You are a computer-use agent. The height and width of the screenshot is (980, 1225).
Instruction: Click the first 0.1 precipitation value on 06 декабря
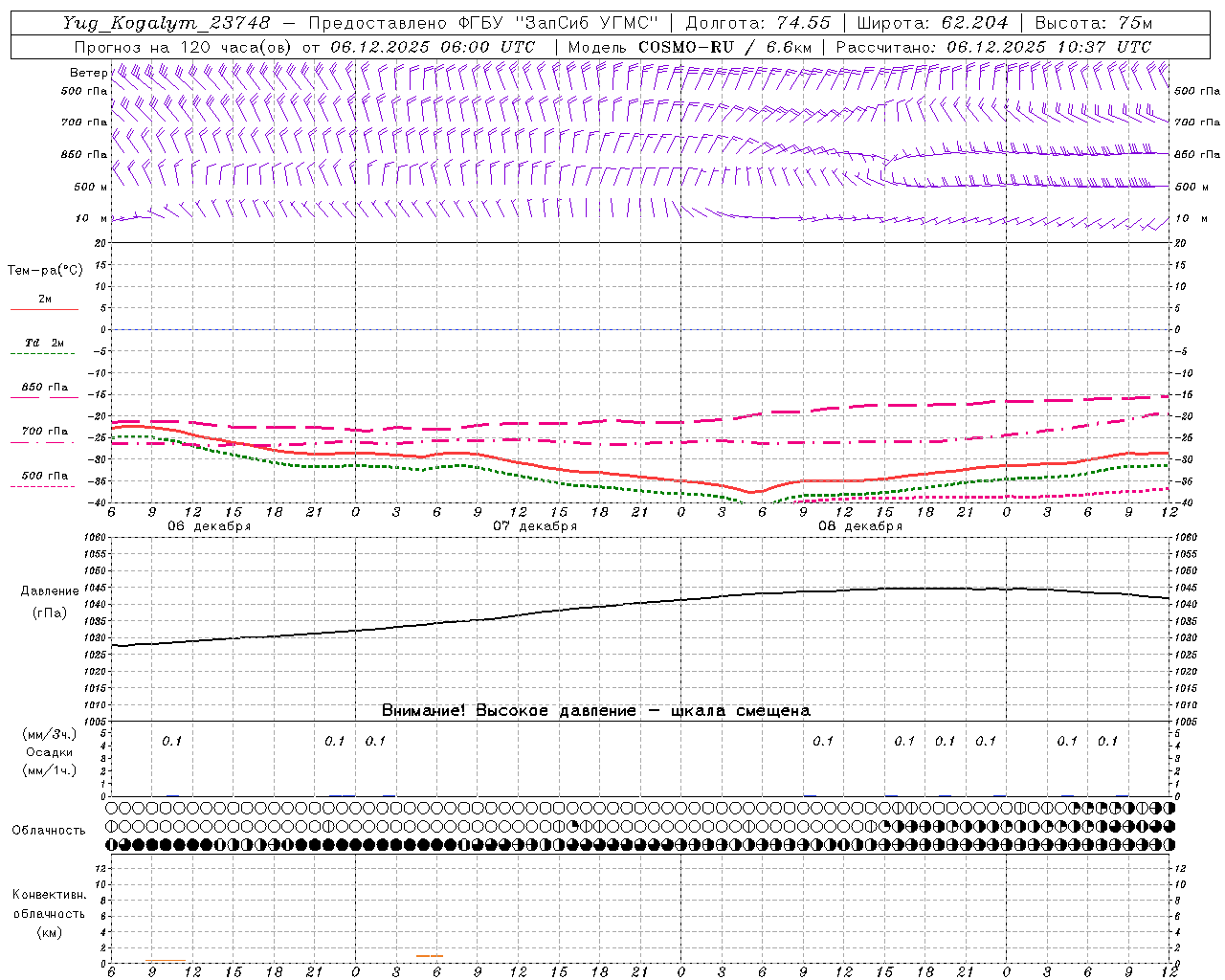pos(172,742)
